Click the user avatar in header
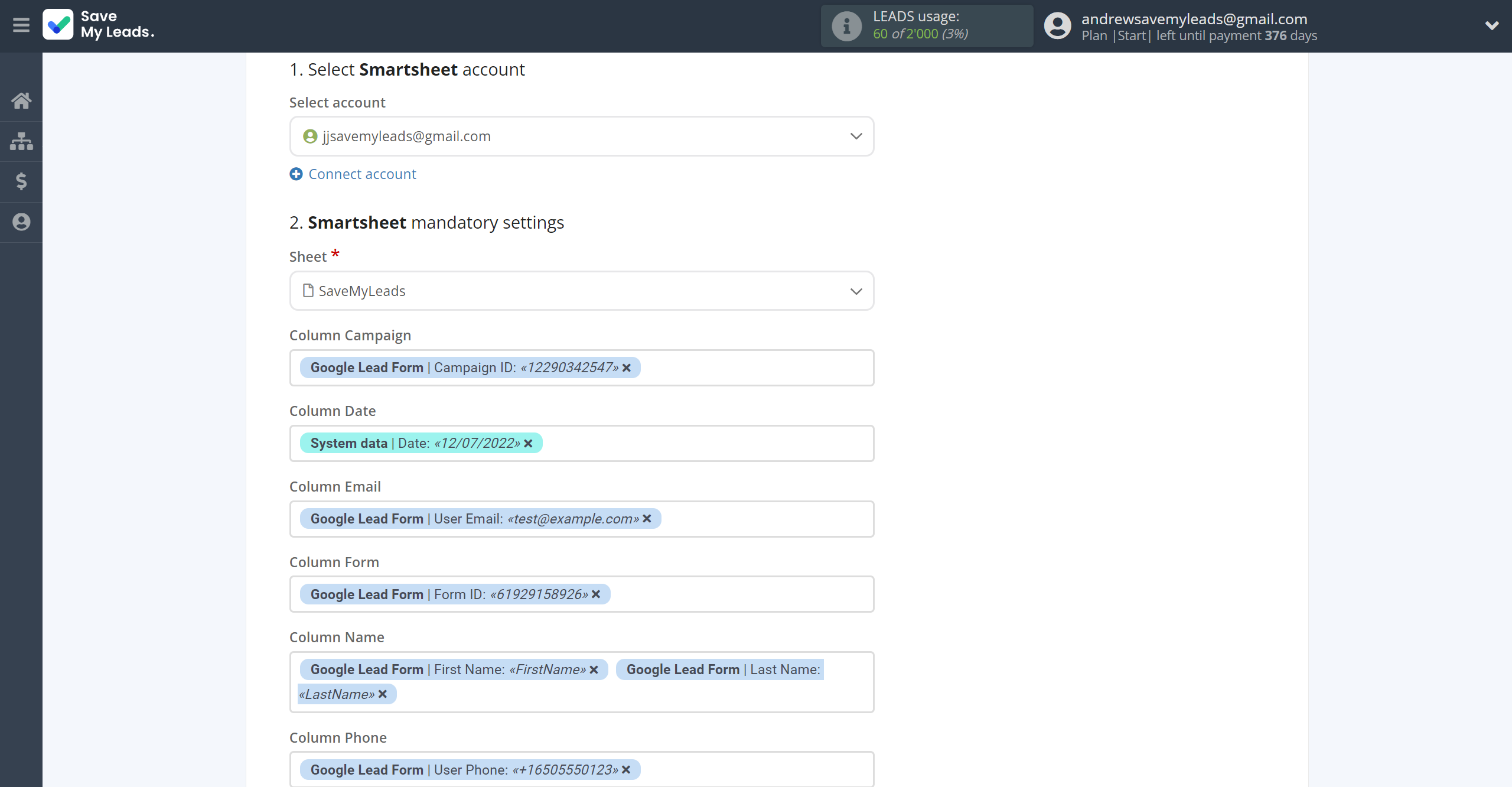This screenshot has height=787, width=1512. tap(1058, 25)
